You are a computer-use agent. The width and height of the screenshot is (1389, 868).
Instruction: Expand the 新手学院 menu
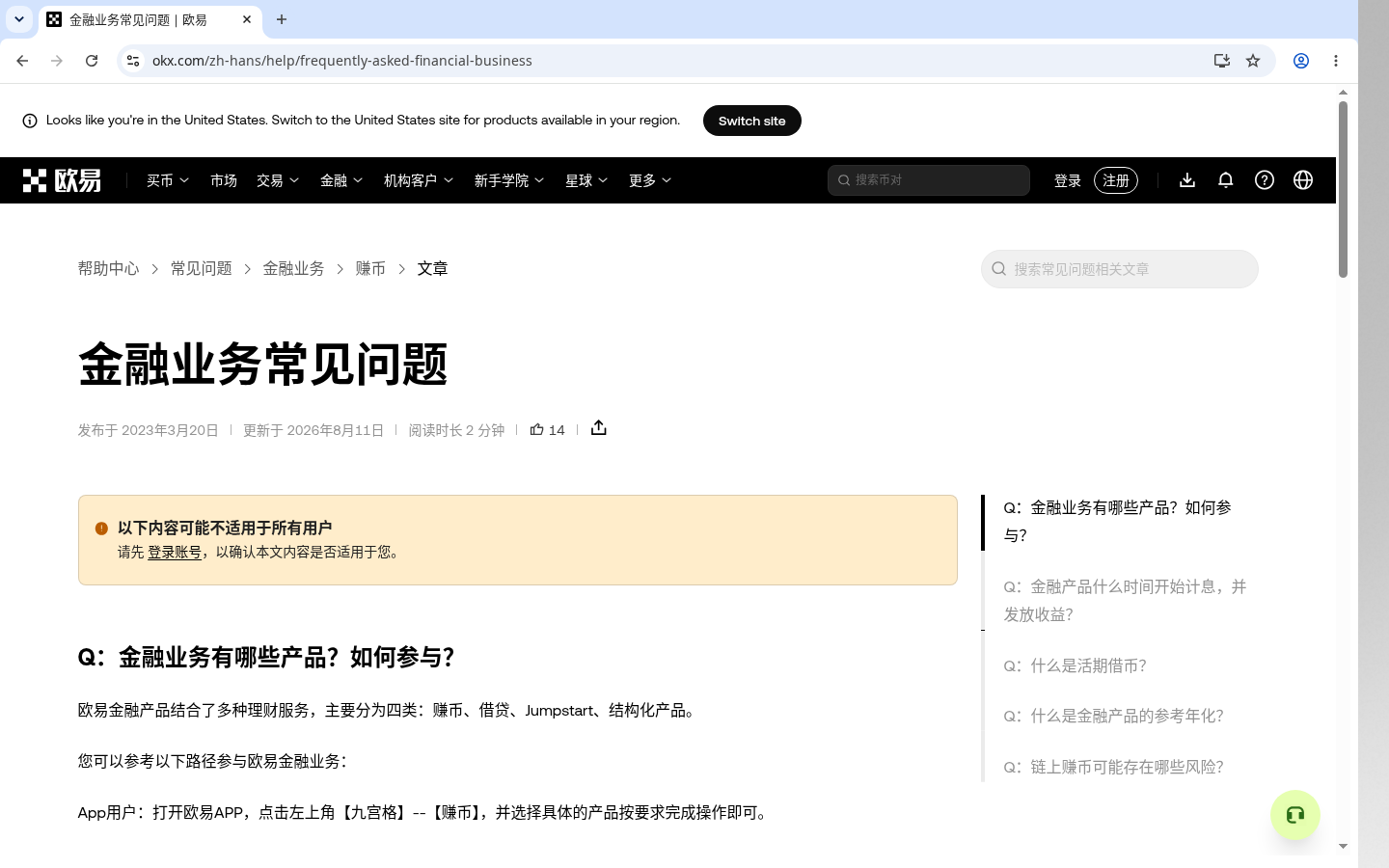(x=509, y=180)
